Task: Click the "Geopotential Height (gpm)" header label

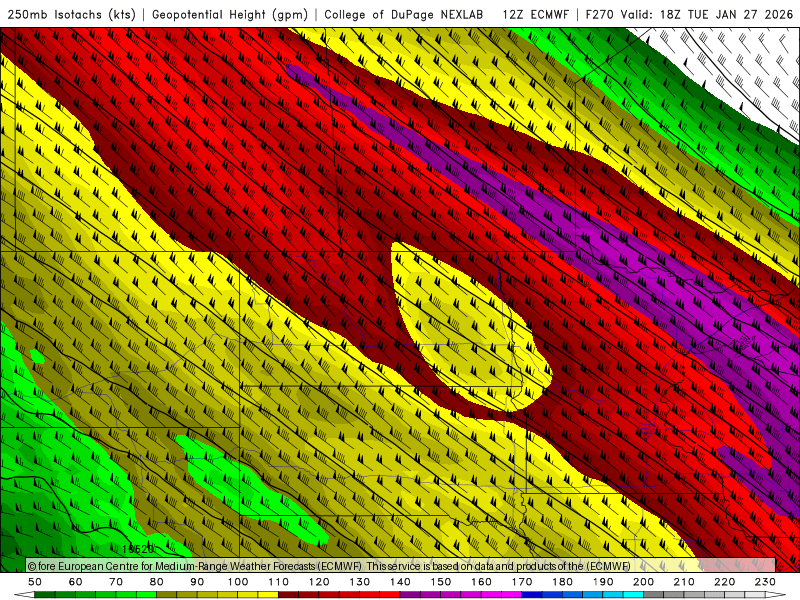Action: coord(230,14)
